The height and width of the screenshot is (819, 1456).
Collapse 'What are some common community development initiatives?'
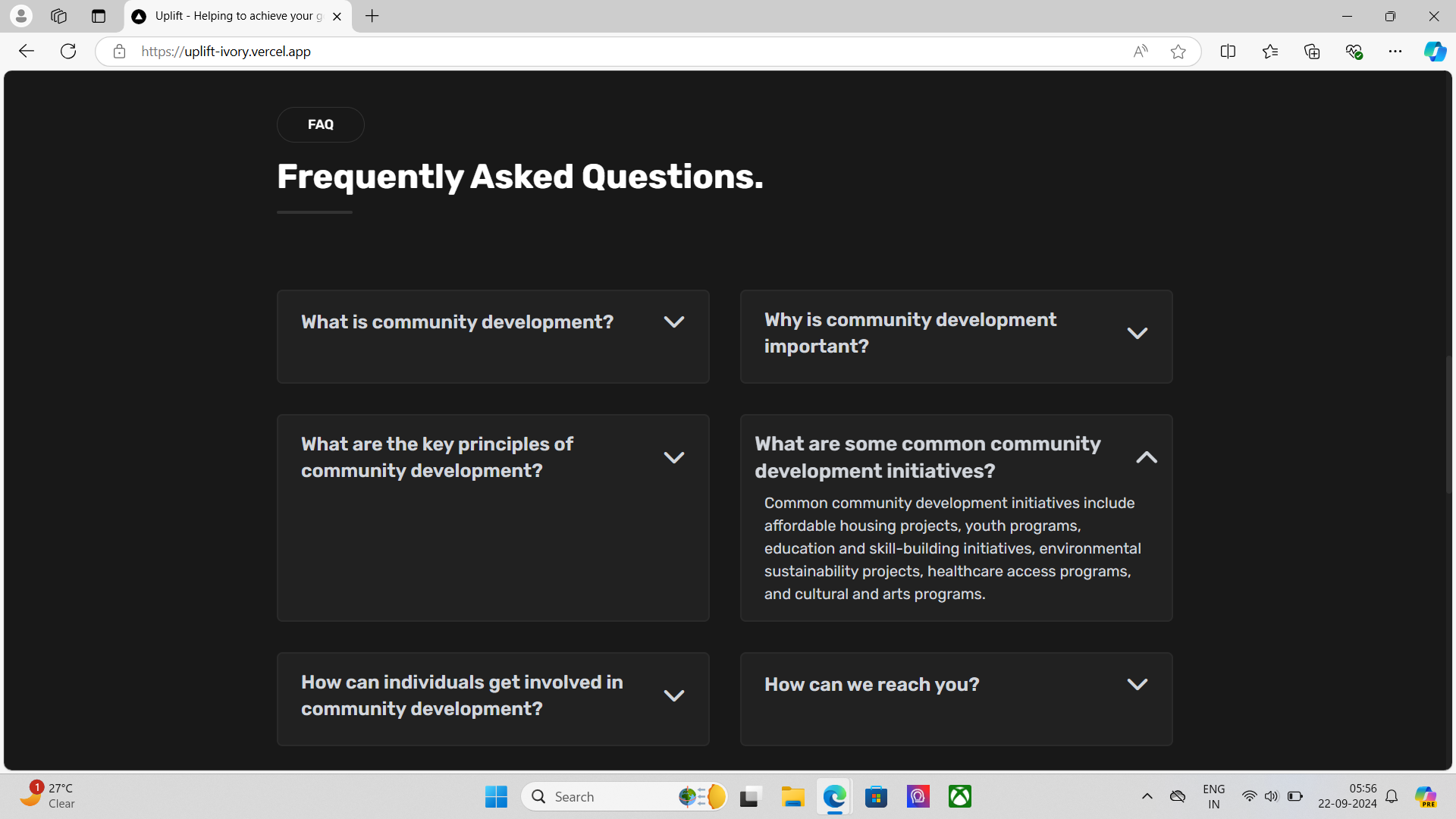[1146, 457]
